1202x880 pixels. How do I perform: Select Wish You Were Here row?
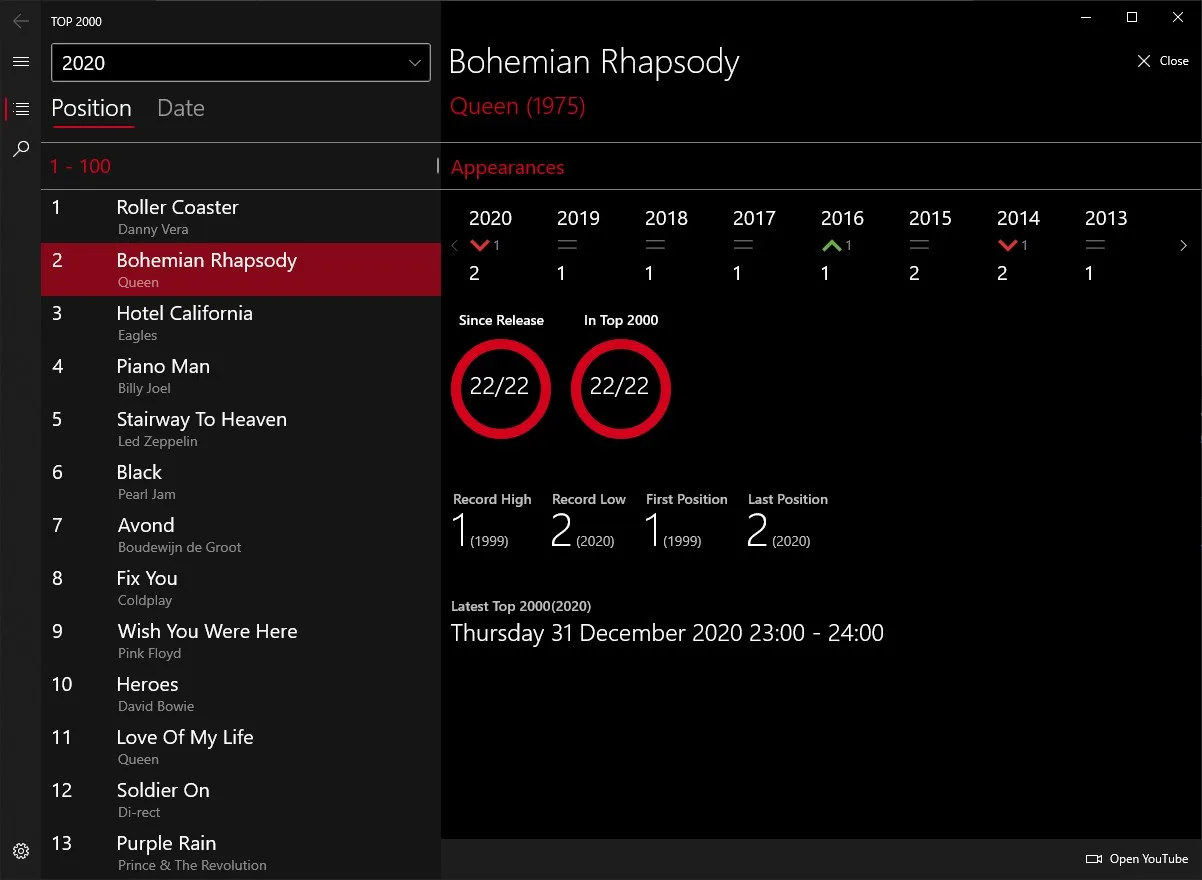tap(241, 640)
